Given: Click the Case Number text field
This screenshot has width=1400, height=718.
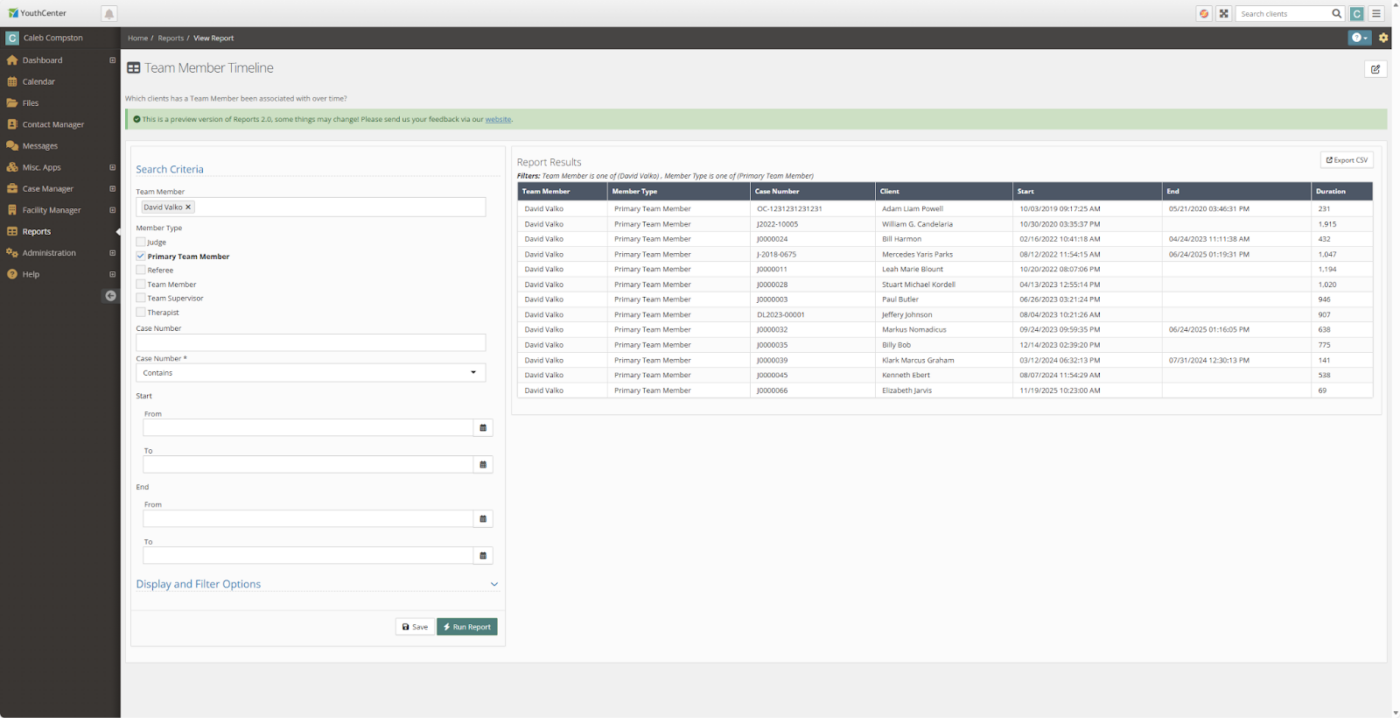Looking at the screenshot, I should pyautogui.click(x=311, y=343).
